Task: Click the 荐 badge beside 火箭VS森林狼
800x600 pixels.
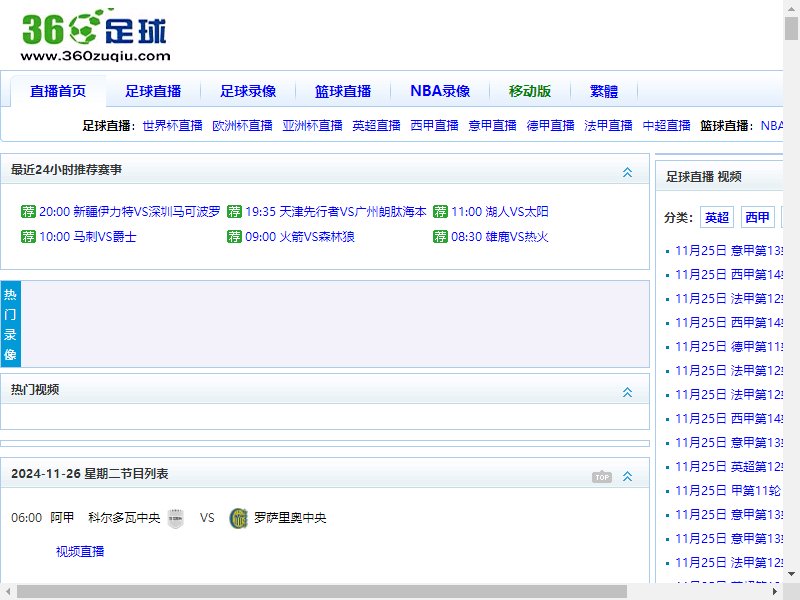Action: click(x=234, y=236)
